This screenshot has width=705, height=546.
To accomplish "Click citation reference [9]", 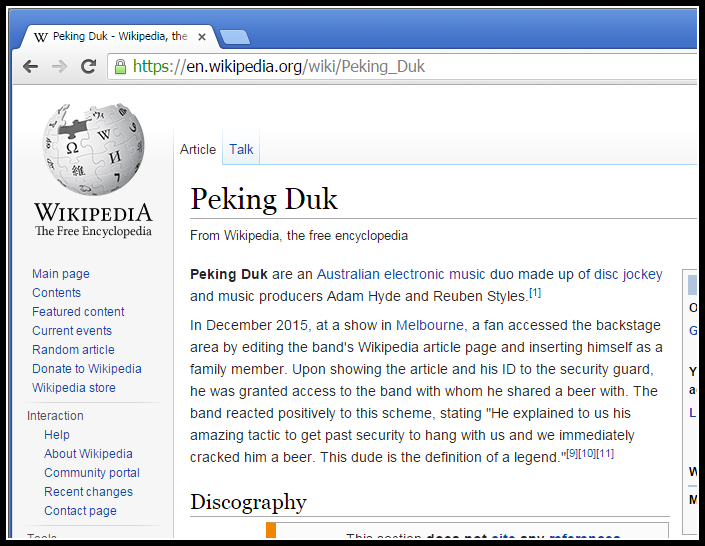I will 571,453.
